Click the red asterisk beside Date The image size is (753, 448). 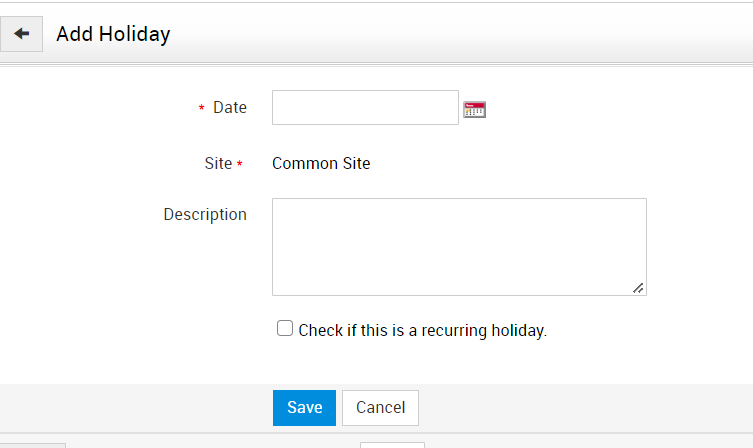coord(201,109)
